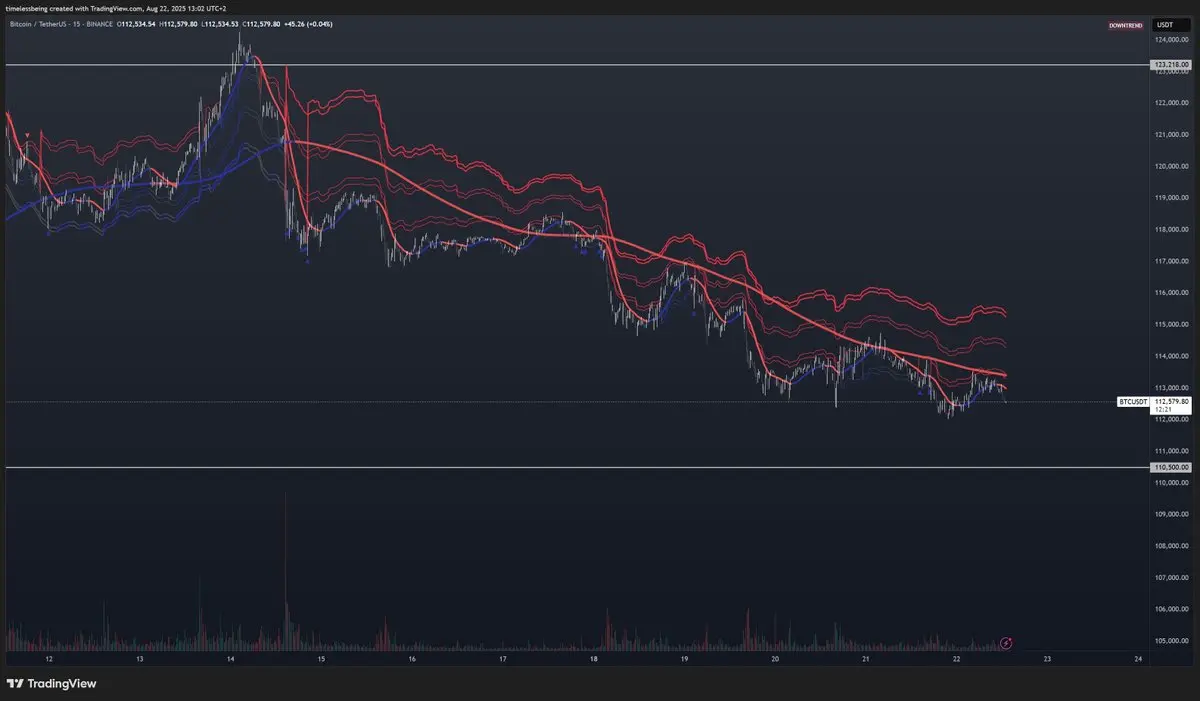Click the current price label 112,579.80 on the price axis

click(1171, 401)
